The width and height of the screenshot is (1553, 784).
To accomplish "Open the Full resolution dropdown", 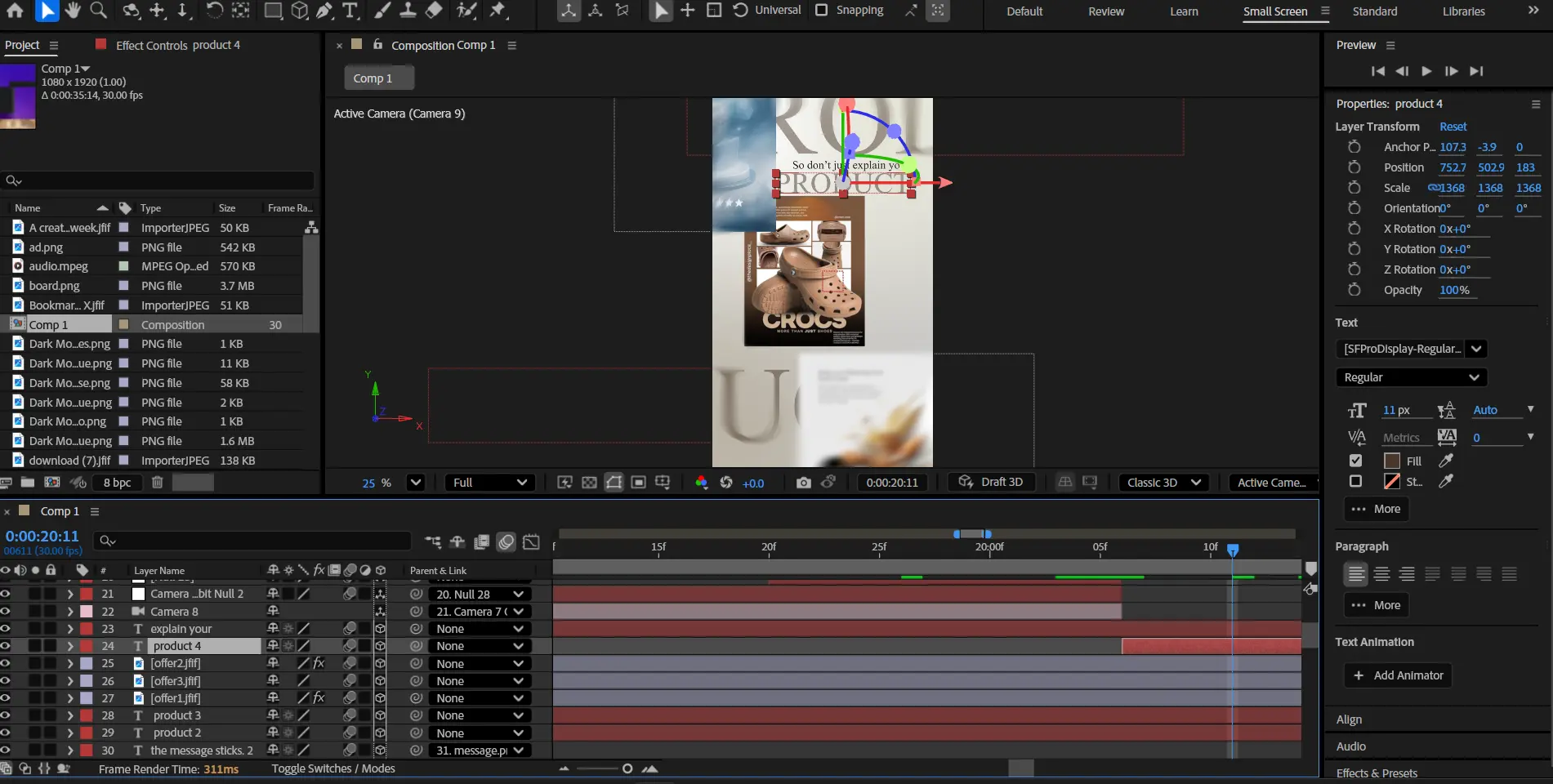I will [x=489, y=483].
